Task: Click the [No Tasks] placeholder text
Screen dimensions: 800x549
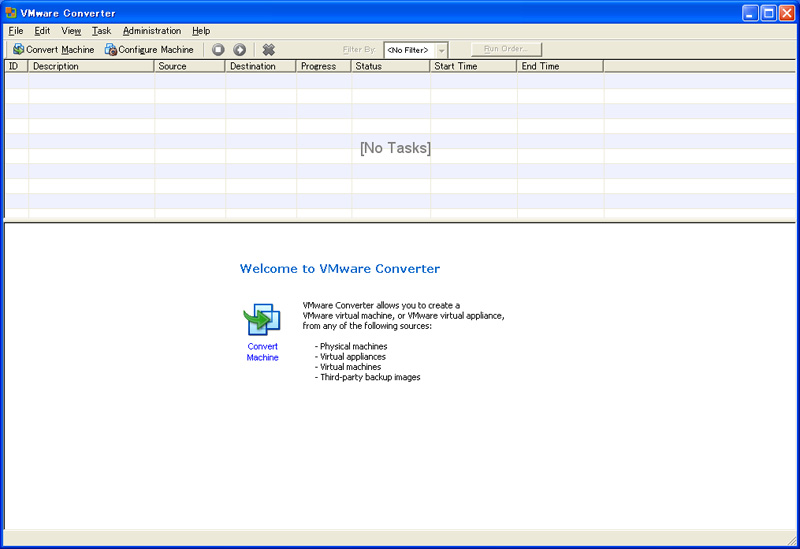Action: click(x=395, y=148)
